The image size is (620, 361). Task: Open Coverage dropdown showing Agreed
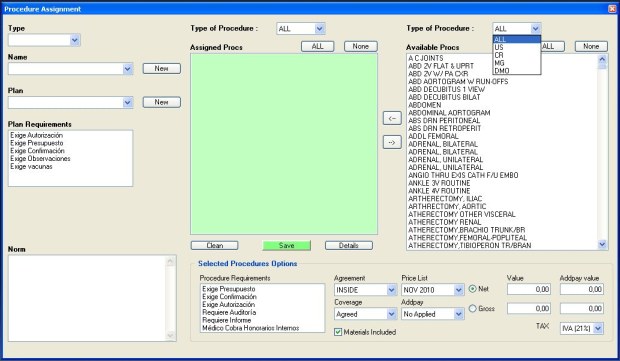pyautogui.click(x=391, y=314)
